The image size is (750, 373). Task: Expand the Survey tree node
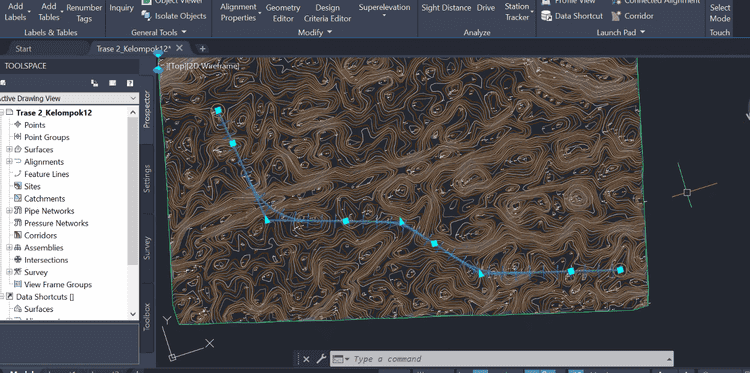point(9,272)
